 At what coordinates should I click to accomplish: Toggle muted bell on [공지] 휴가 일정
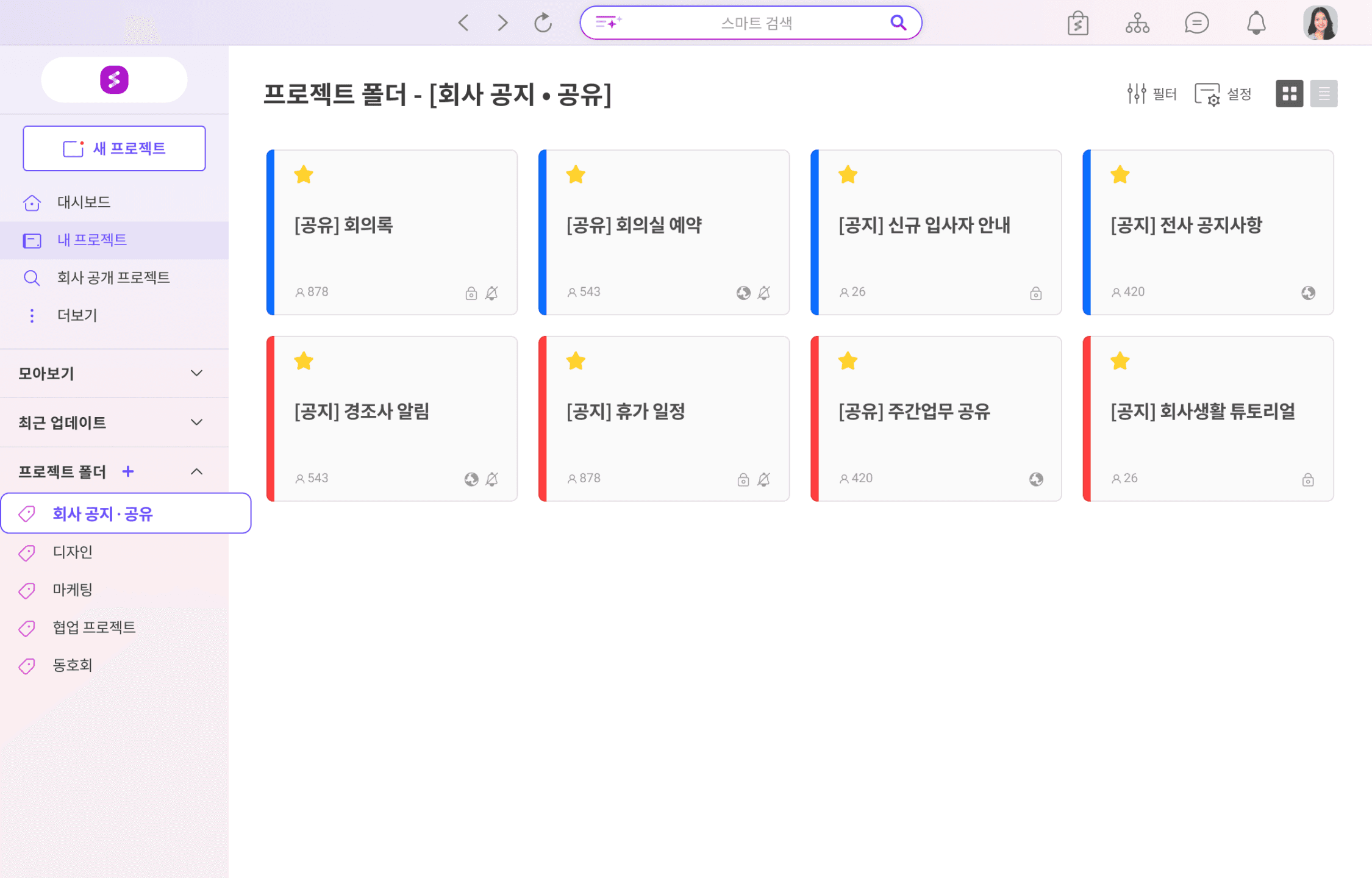764,480
